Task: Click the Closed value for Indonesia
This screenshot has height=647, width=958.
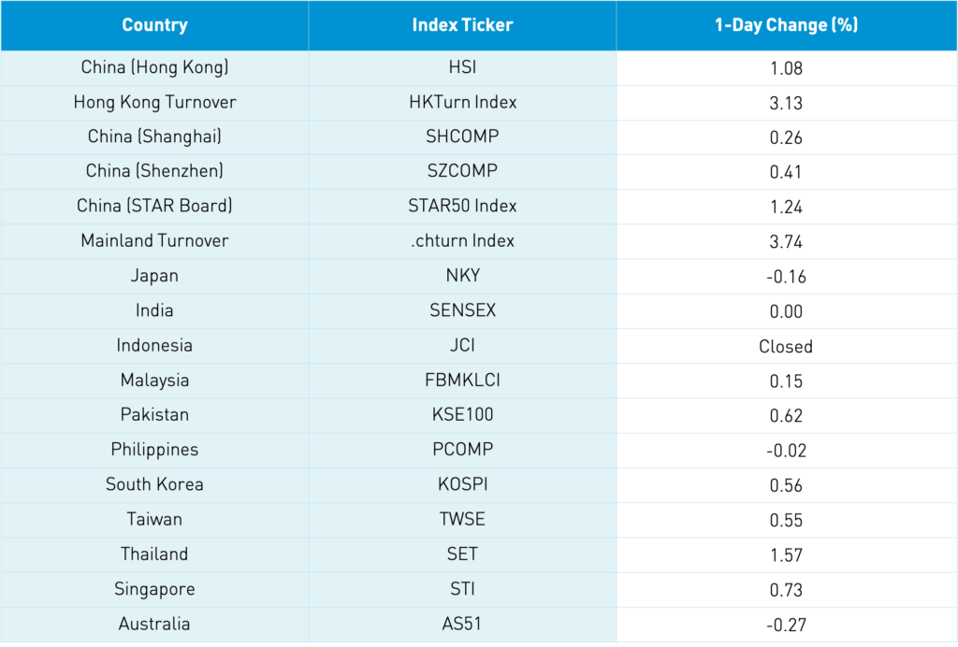Action: [x=786, y=347]
